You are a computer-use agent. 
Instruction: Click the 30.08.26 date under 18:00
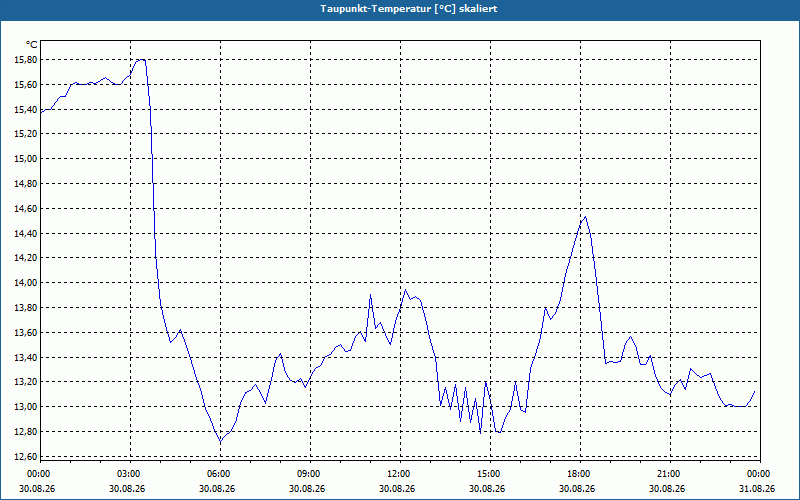click(x=577, y=489)
